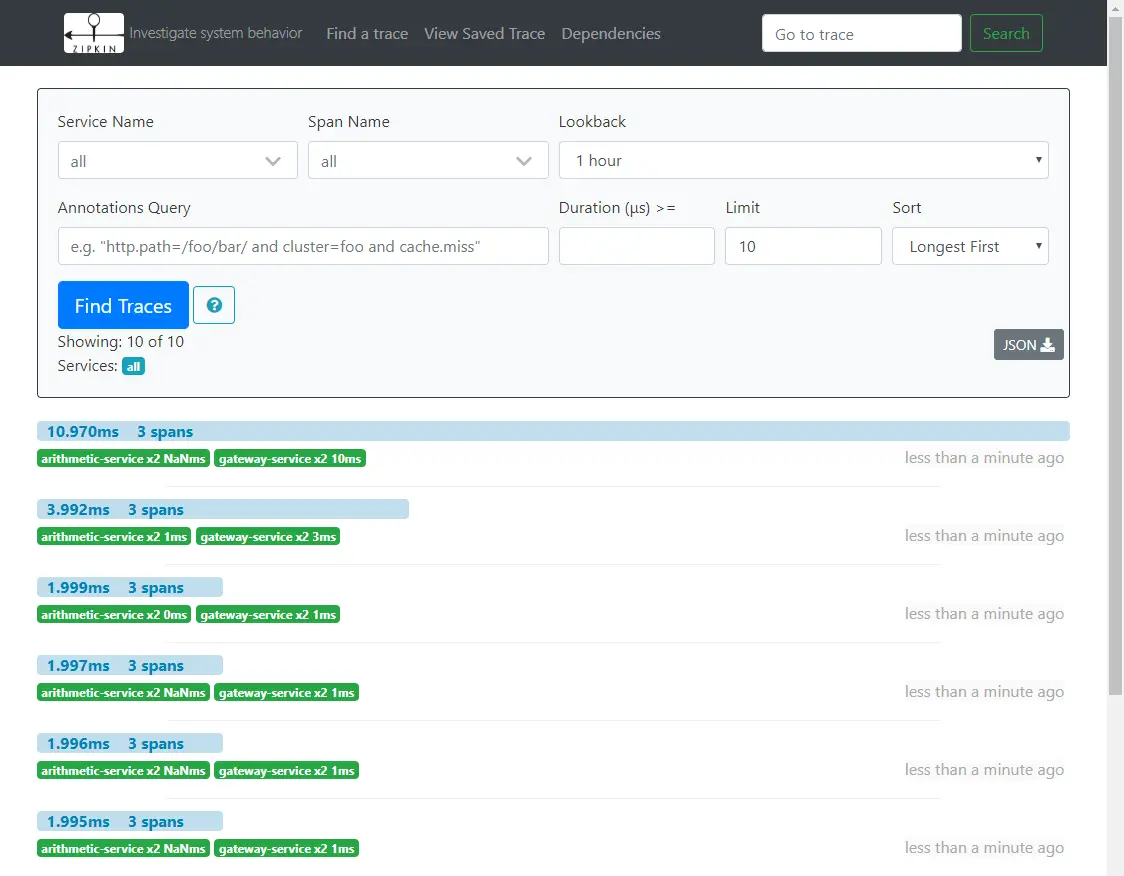Open the Sort Longest First dropdown
The height and width of the screenshot is (876, 1124).
[970, 247]
